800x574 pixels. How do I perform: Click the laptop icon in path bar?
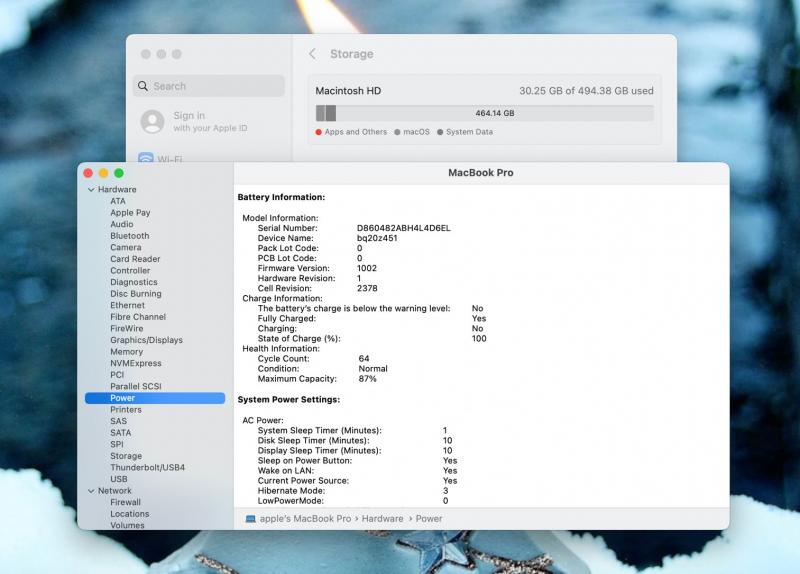pyautogui.click(x=251, y=519)
